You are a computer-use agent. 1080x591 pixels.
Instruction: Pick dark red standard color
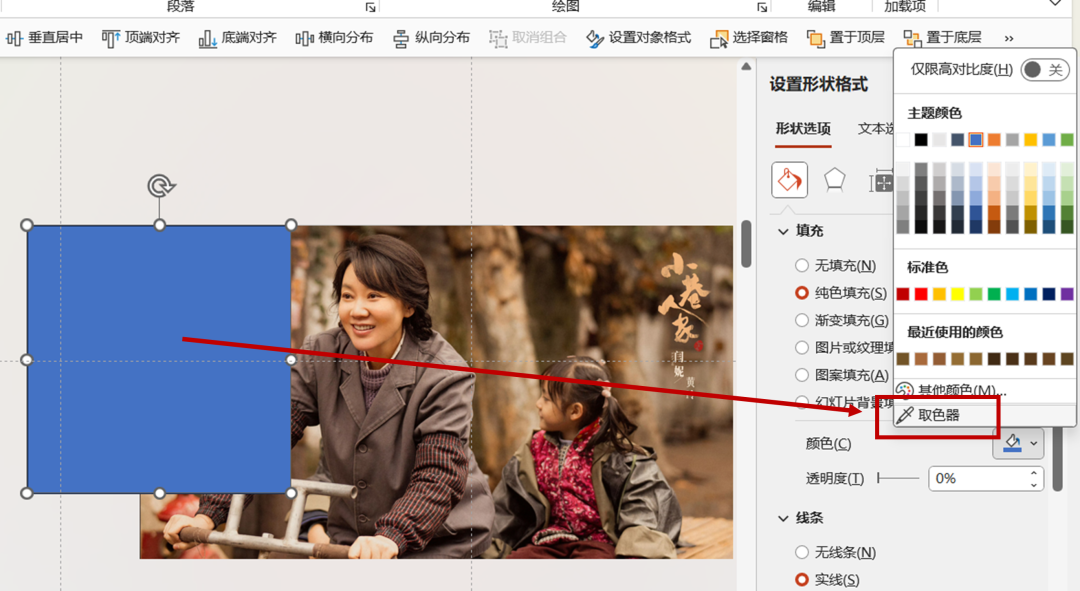click(903, 294)
